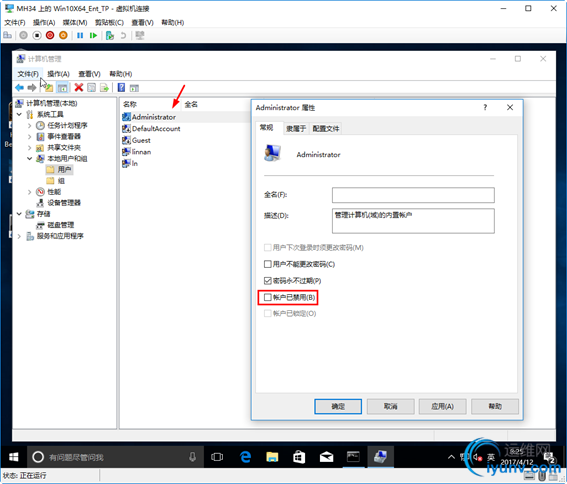The width and height of the screenshot is (567, 484).
Task: Turn off the VM with the black stop icon
Action: [37, 35]
